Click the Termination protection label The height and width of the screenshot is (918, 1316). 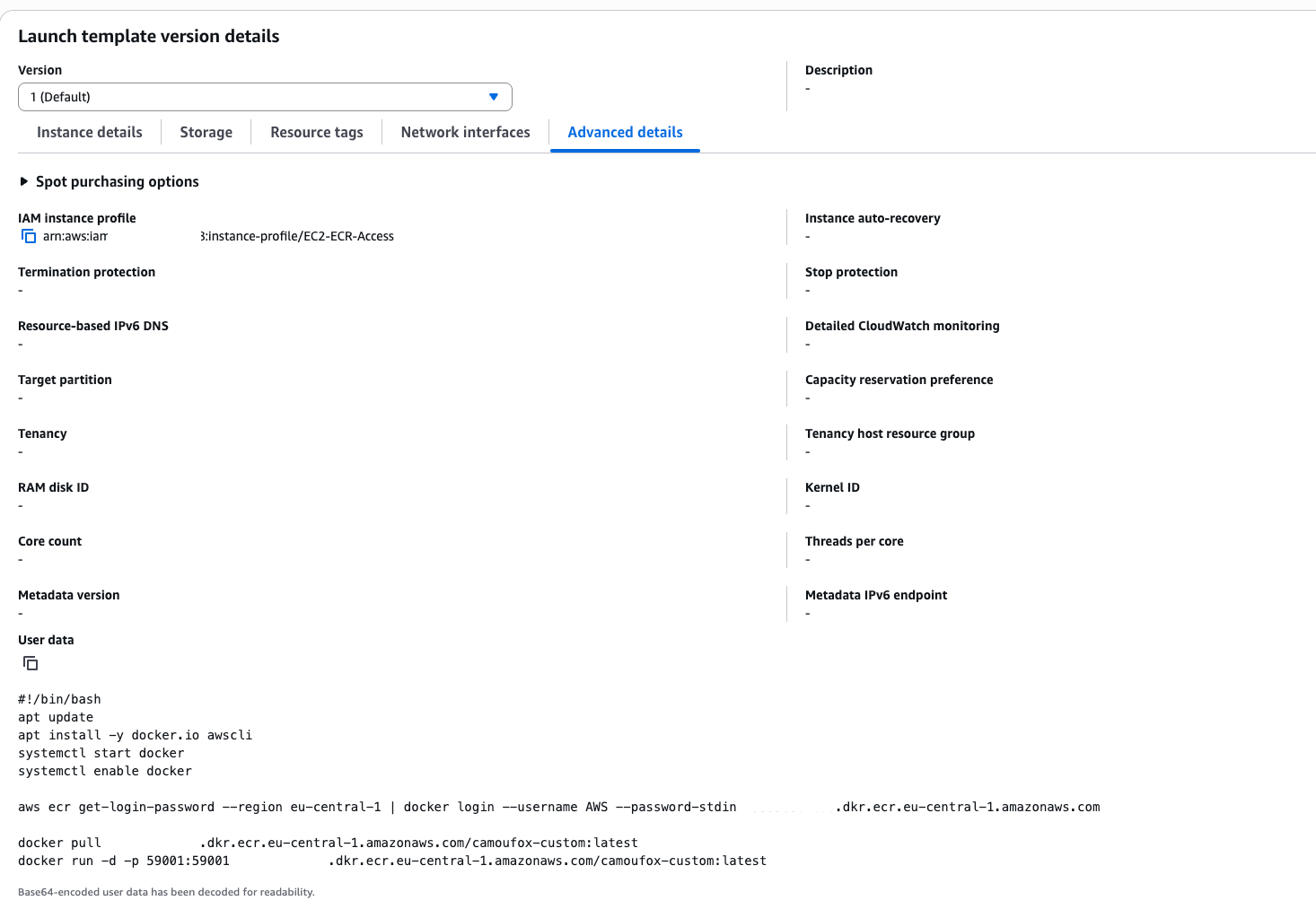coord(86,272)
